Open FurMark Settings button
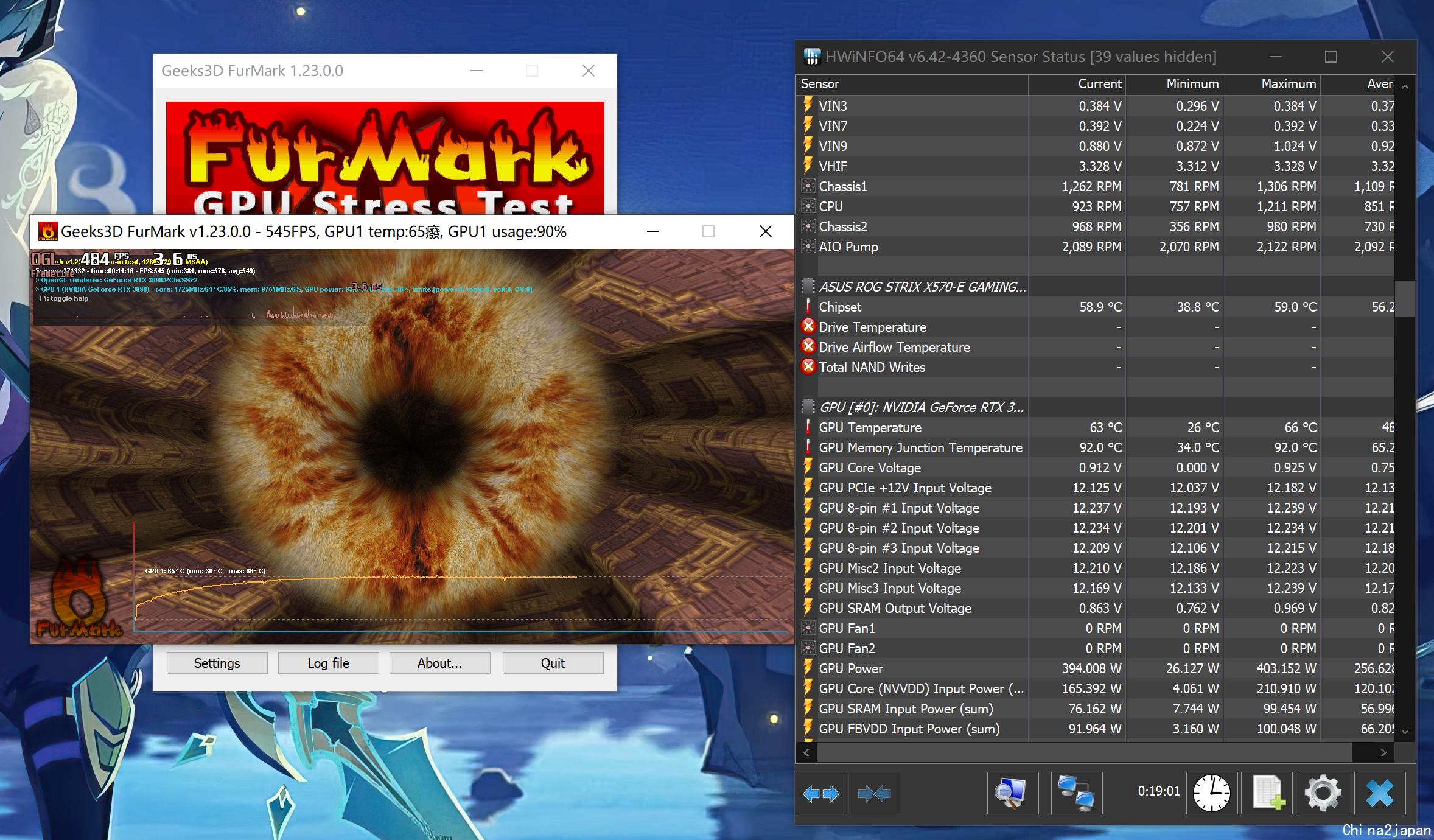 coord(217,663)
